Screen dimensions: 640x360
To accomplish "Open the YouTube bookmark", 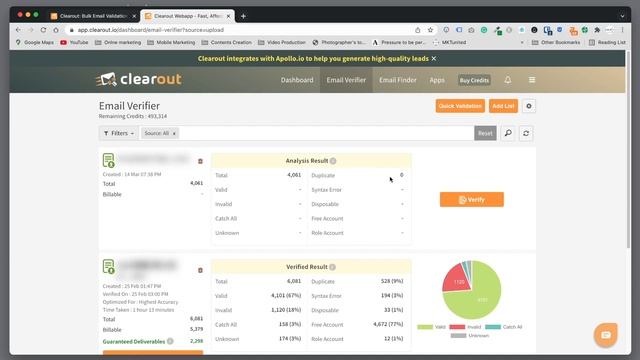I will pyautogui.click(x=74, y=42).
